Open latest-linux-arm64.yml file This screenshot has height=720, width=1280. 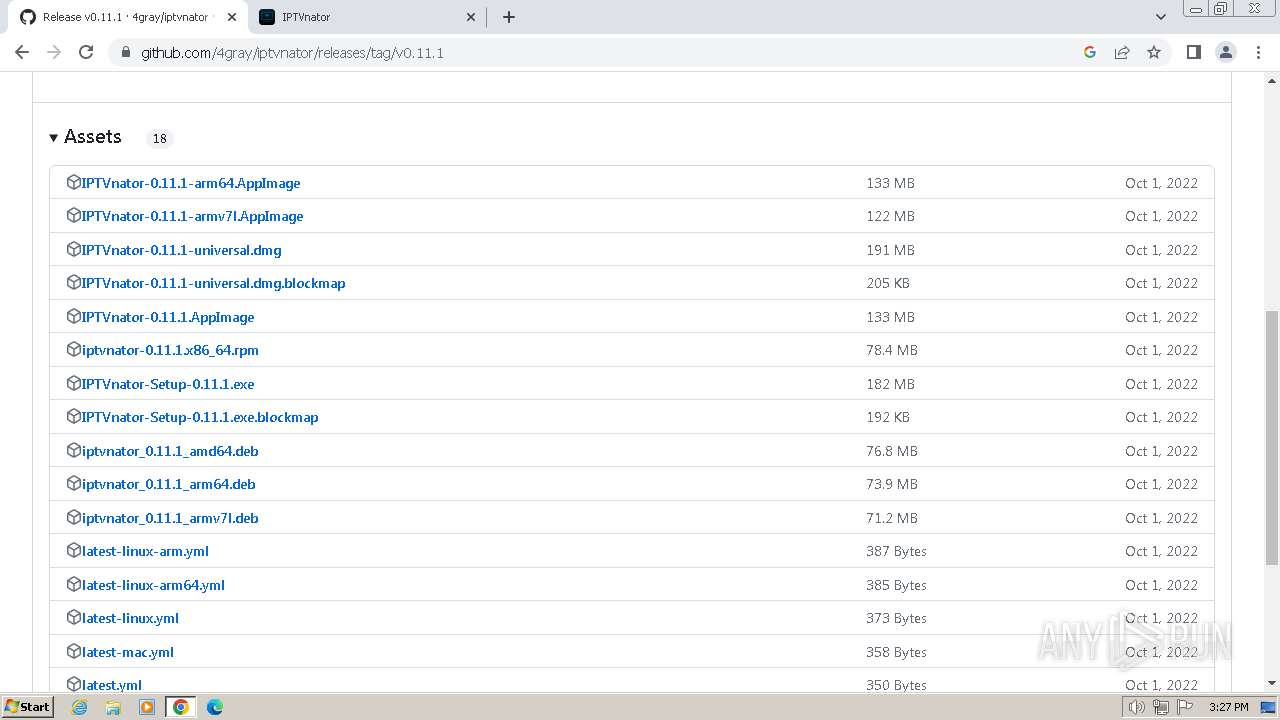coord(153,585)
